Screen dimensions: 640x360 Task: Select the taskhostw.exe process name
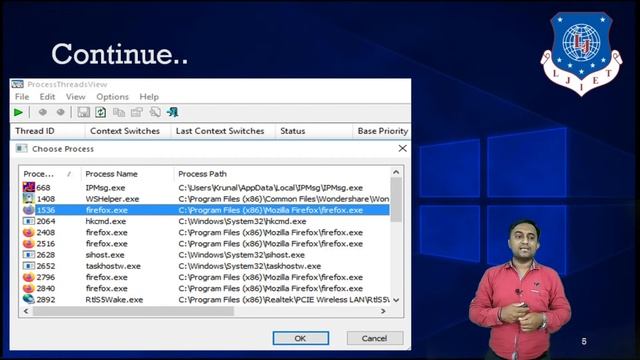tap(113, 266)
